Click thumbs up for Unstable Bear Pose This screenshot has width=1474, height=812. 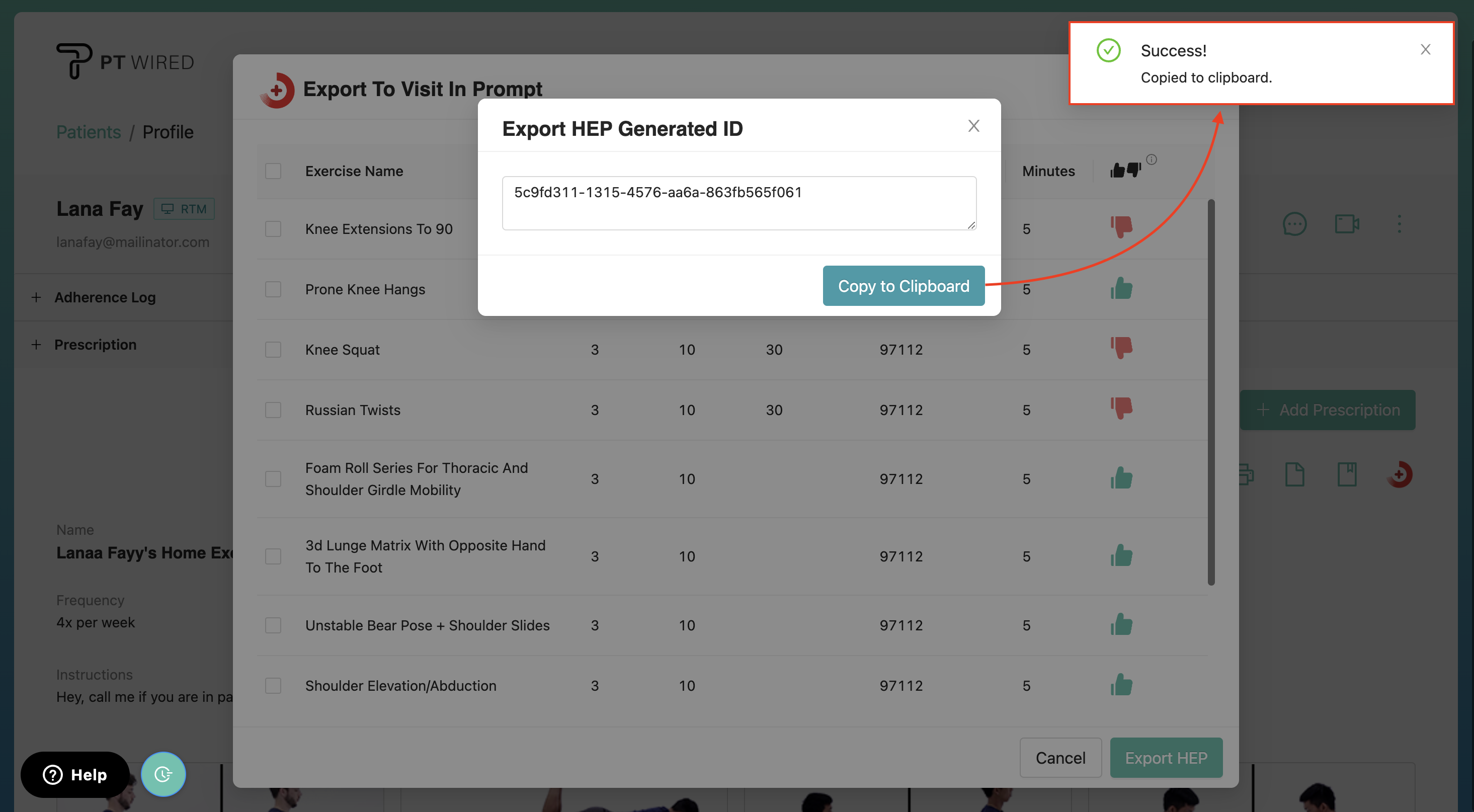pos(1121,624)
